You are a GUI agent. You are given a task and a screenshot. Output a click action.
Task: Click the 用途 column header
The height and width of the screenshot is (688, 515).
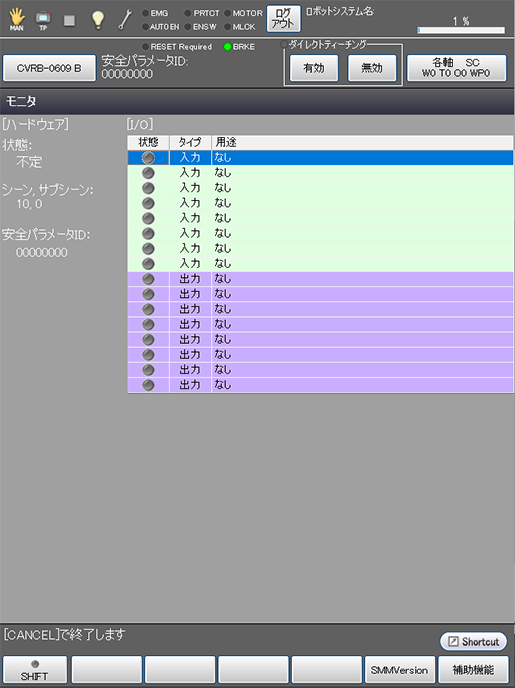click(362, 142)
